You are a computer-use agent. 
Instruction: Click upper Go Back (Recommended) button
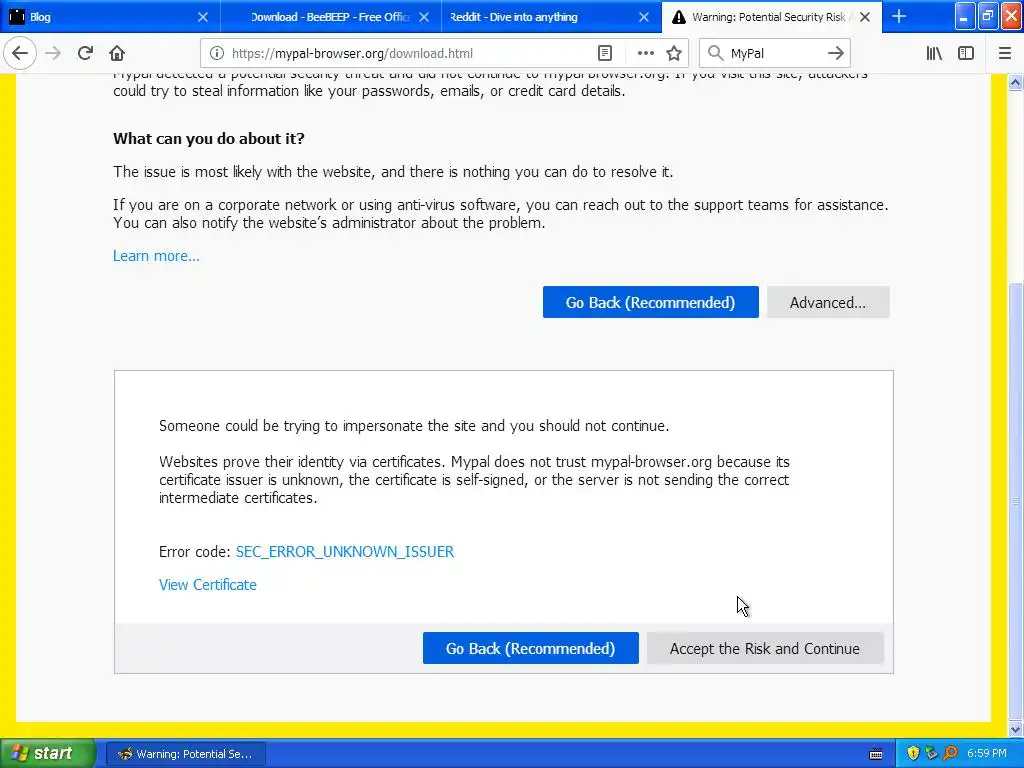coord(650,302)
